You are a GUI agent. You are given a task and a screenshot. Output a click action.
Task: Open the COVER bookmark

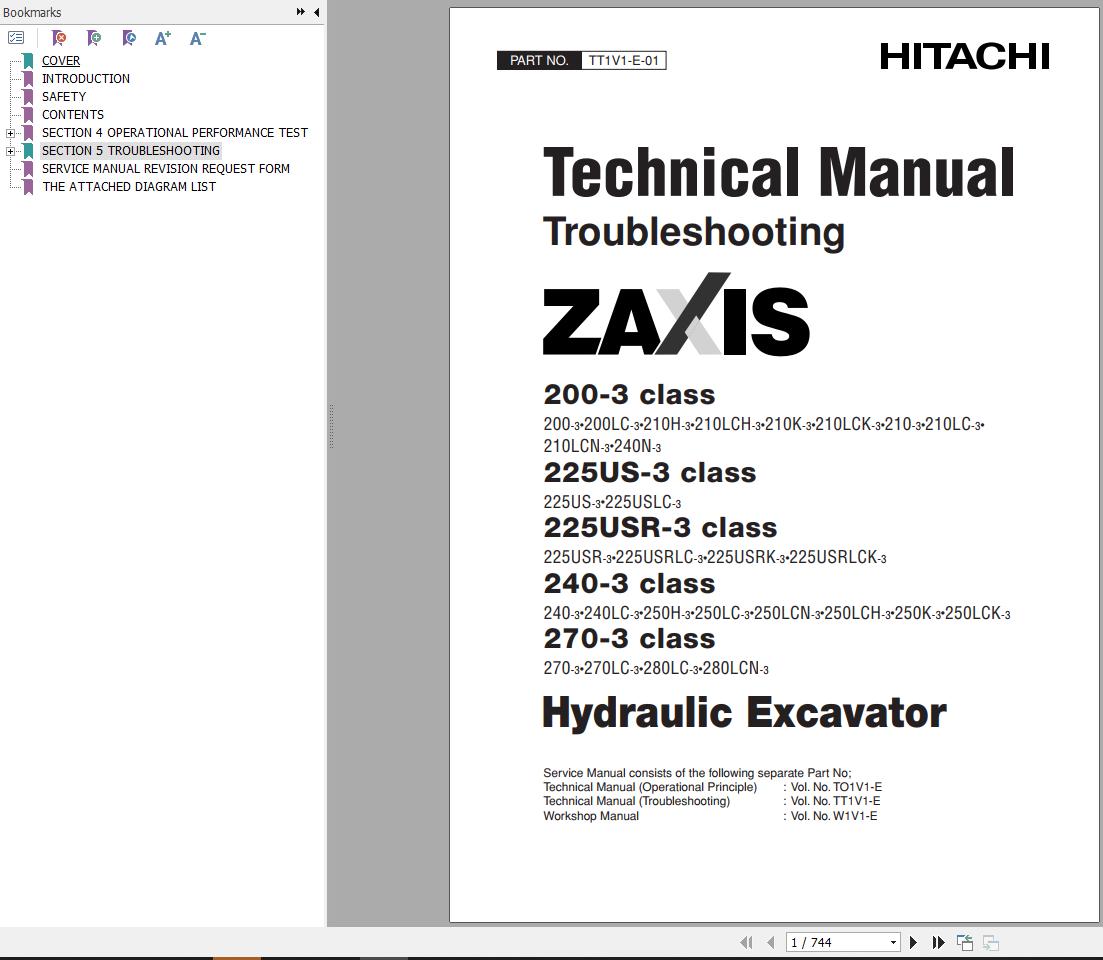pos(60,60)
